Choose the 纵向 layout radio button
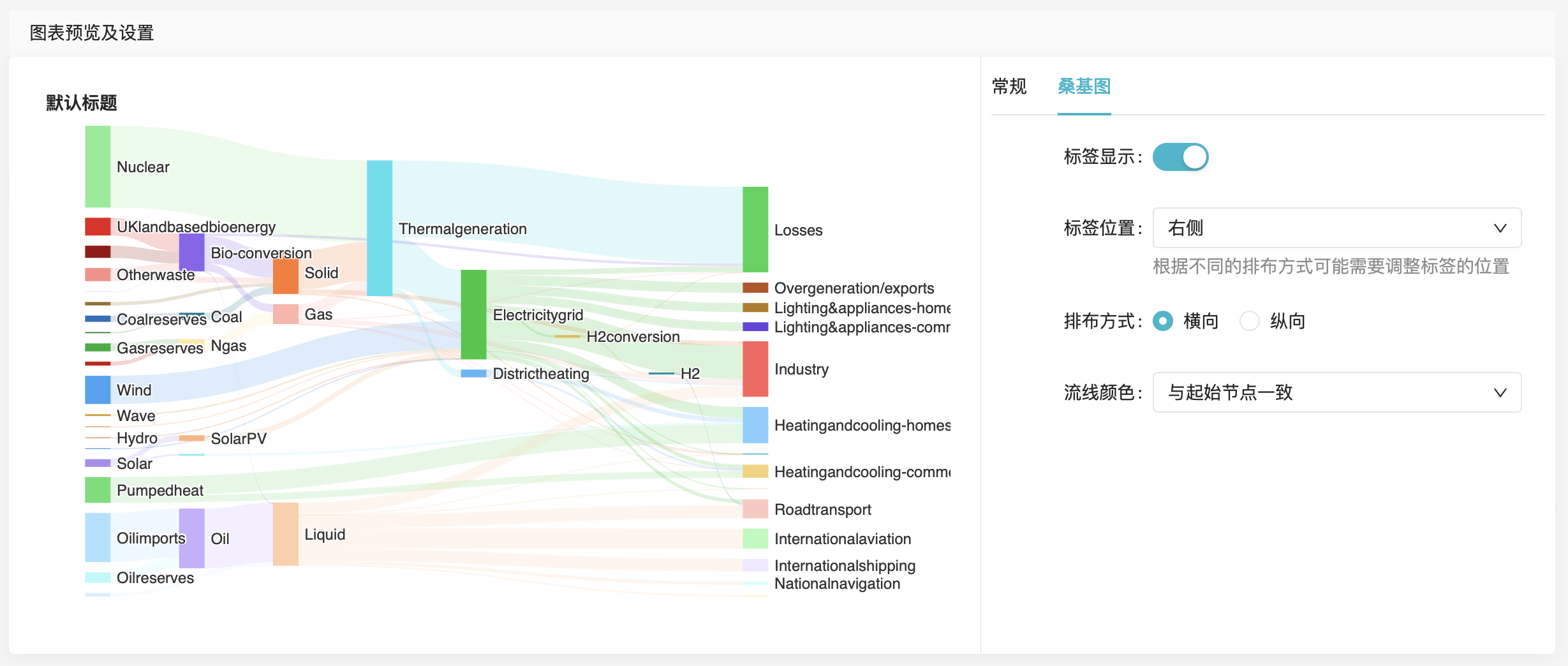Image resolution: width=1568 pixels, height=666 pixels. click(x=1249, y=321)
